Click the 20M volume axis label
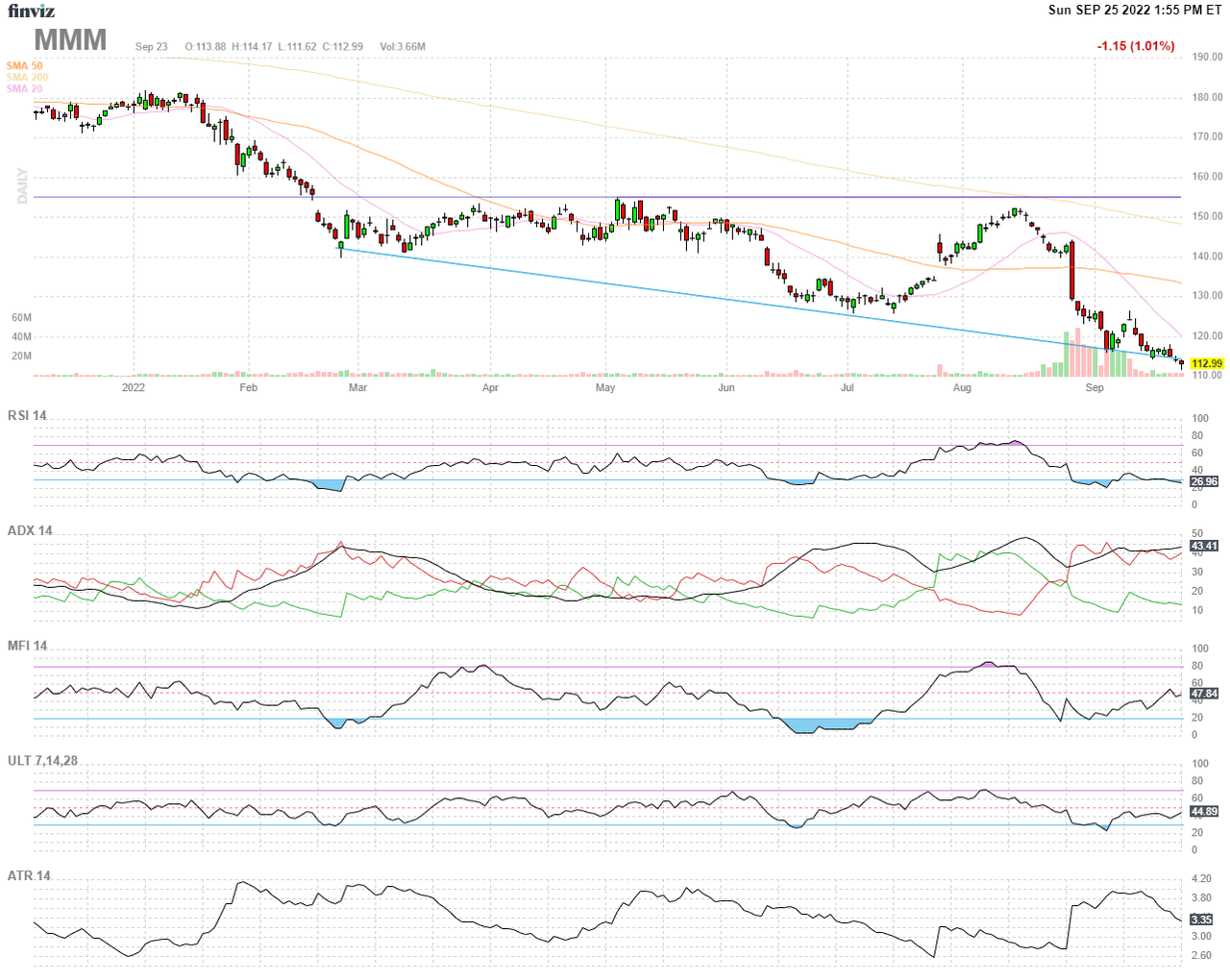Image resolution: width=1230 pixels, height=980 pixels. (21, 355)
